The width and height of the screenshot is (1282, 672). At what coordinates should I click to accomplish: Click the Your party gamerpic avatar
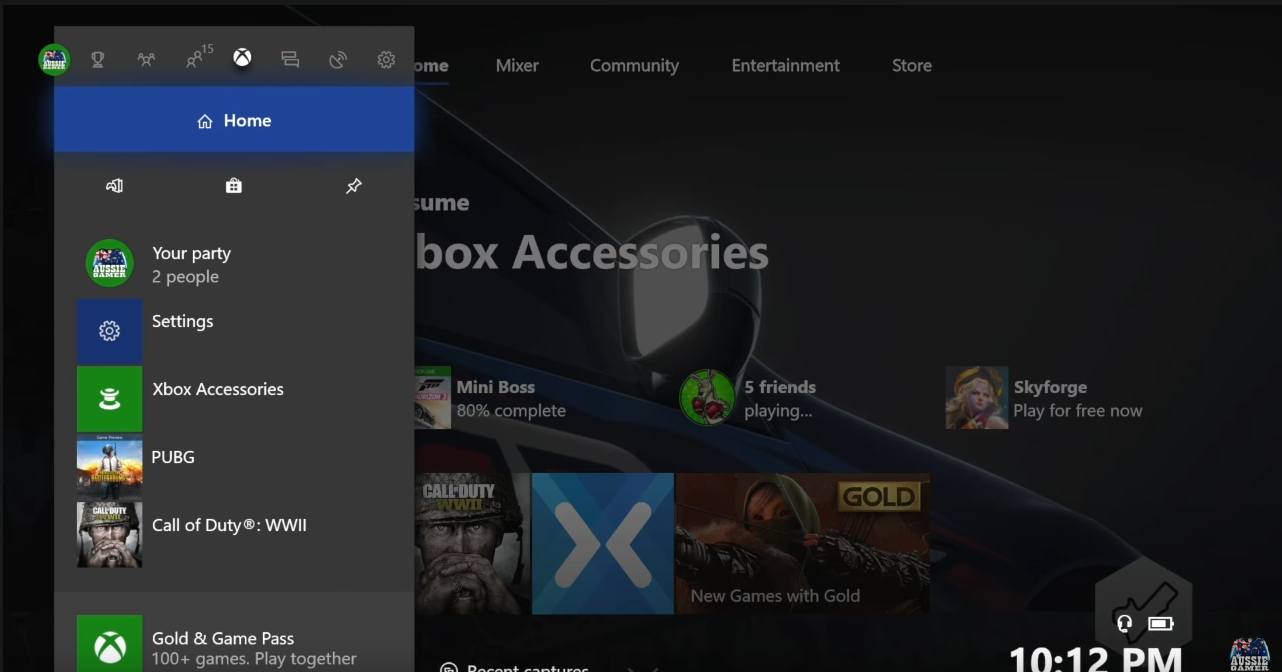(110, 264)
